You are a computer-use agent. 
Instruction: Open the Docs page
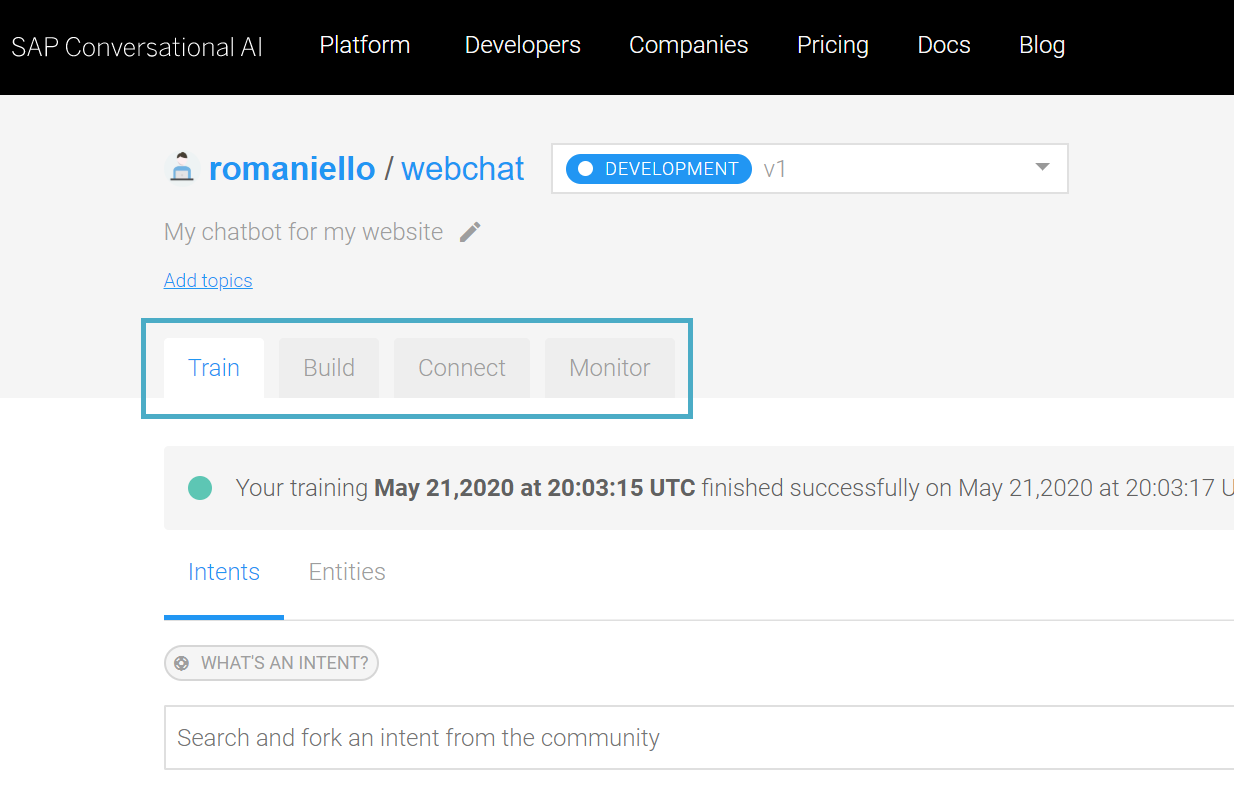944,45
